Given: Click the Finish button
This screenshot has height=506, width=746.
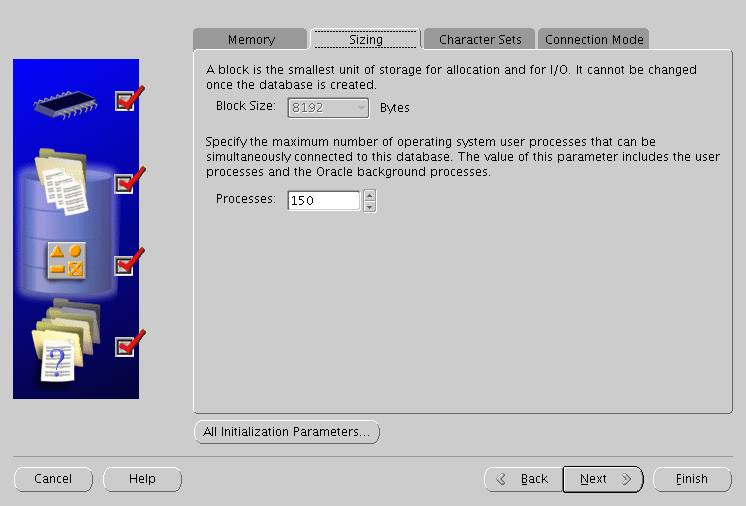Looking at the screenshot, I should [x=692, y=479].
